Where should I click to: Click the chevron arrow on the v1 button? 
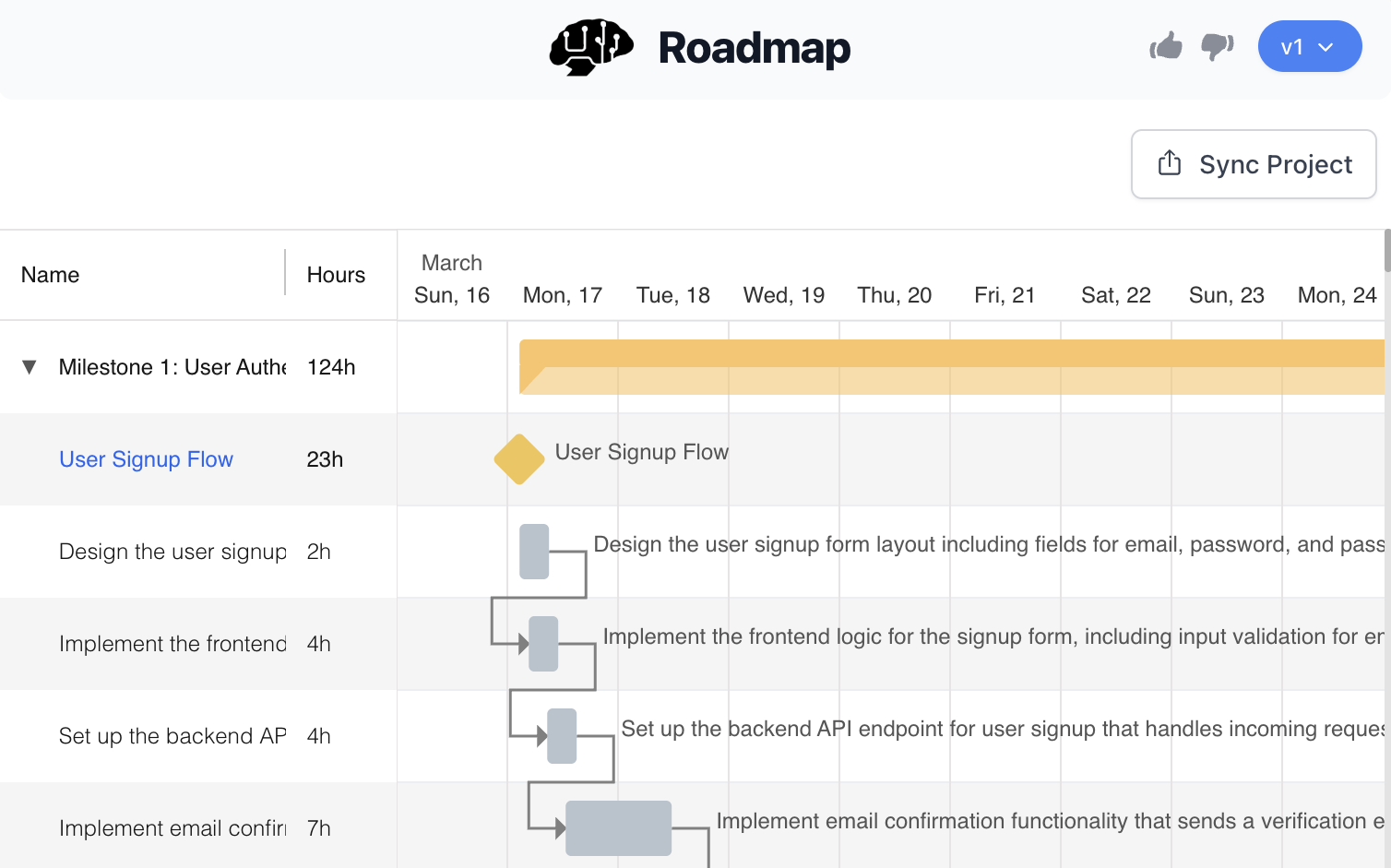click(1328, 46)
